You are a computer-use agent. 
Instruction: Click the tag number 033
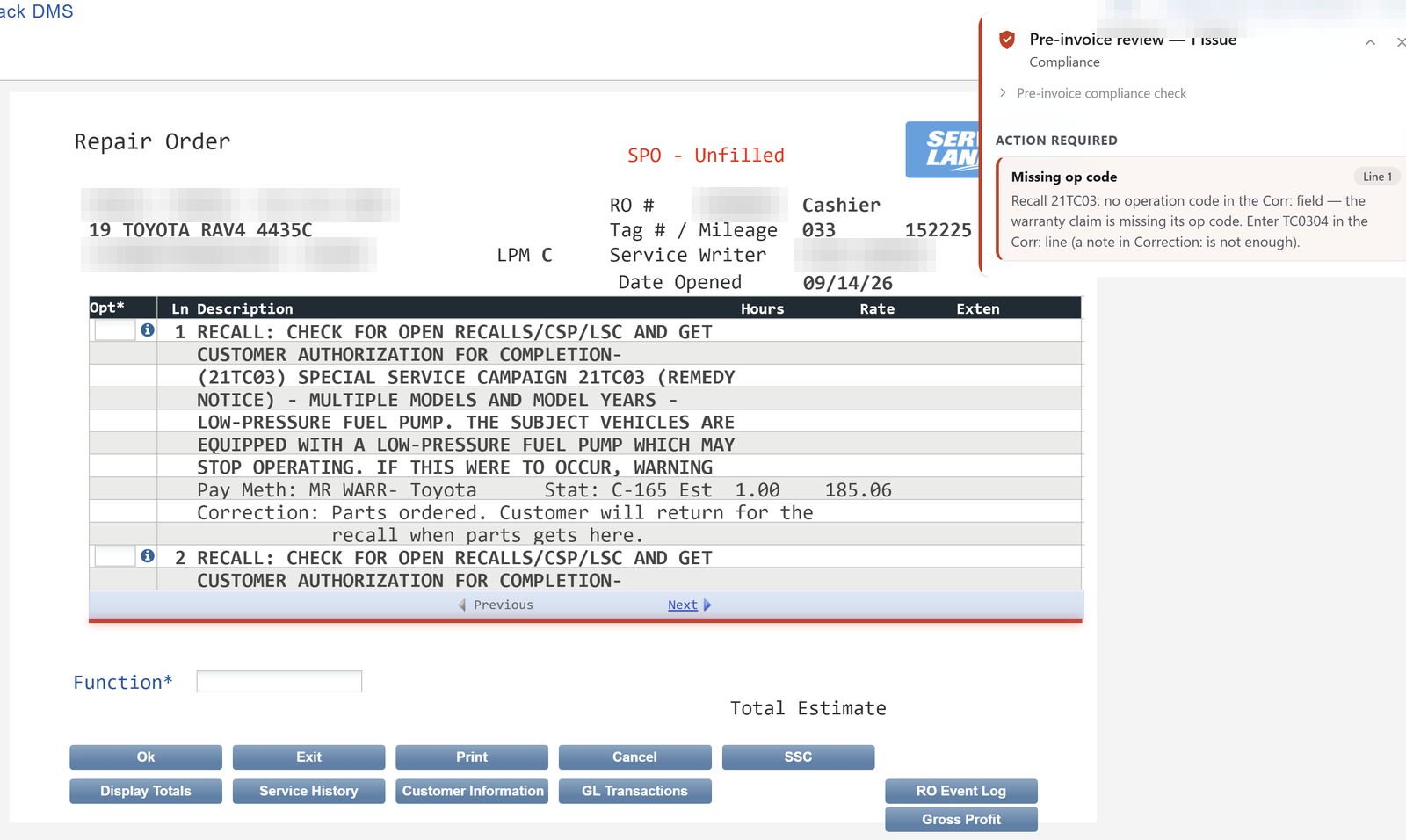[819, 230]
